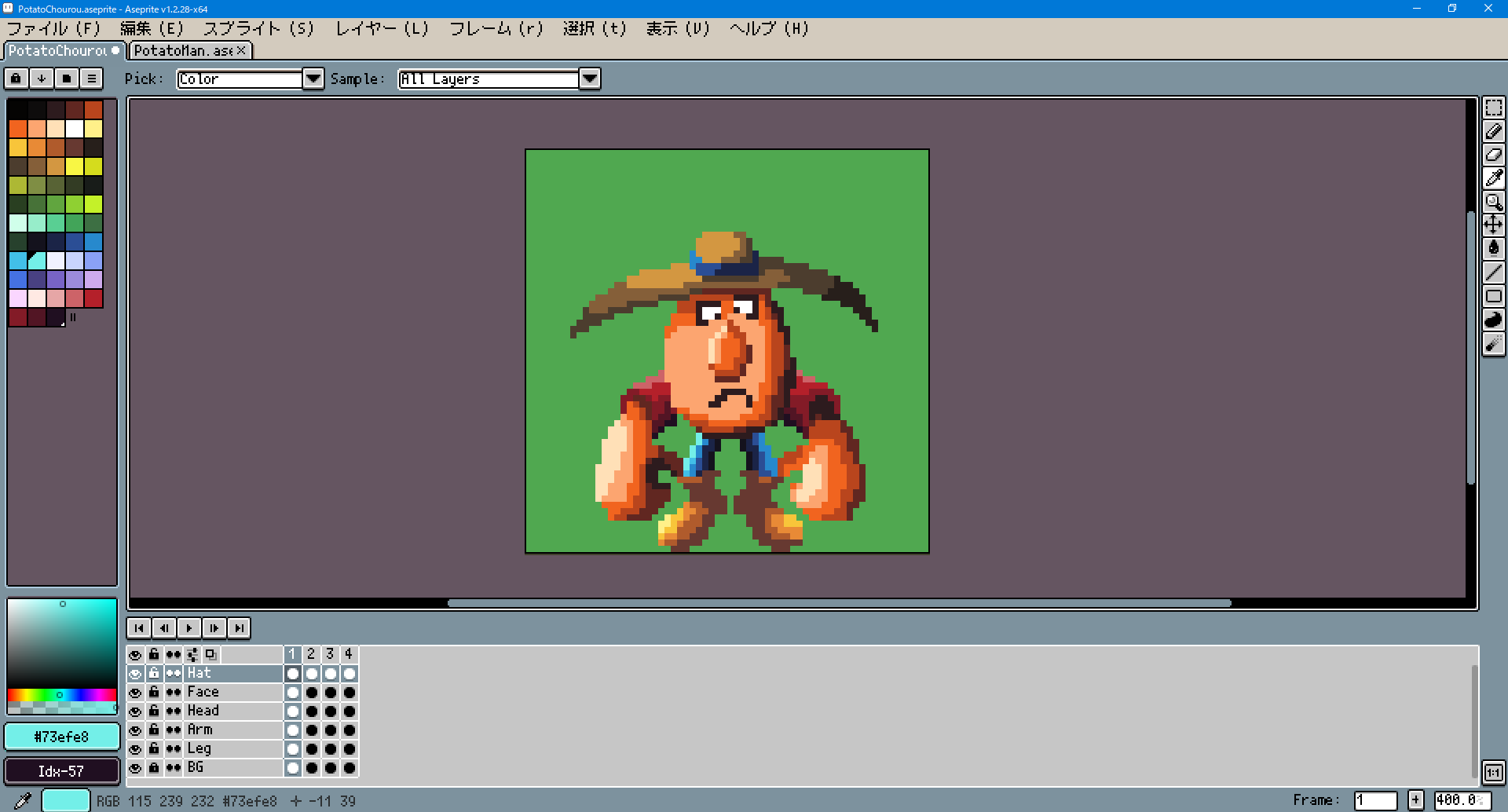Select the Pencil tool
The image size is (1508, 812).
click(1493, 131)
